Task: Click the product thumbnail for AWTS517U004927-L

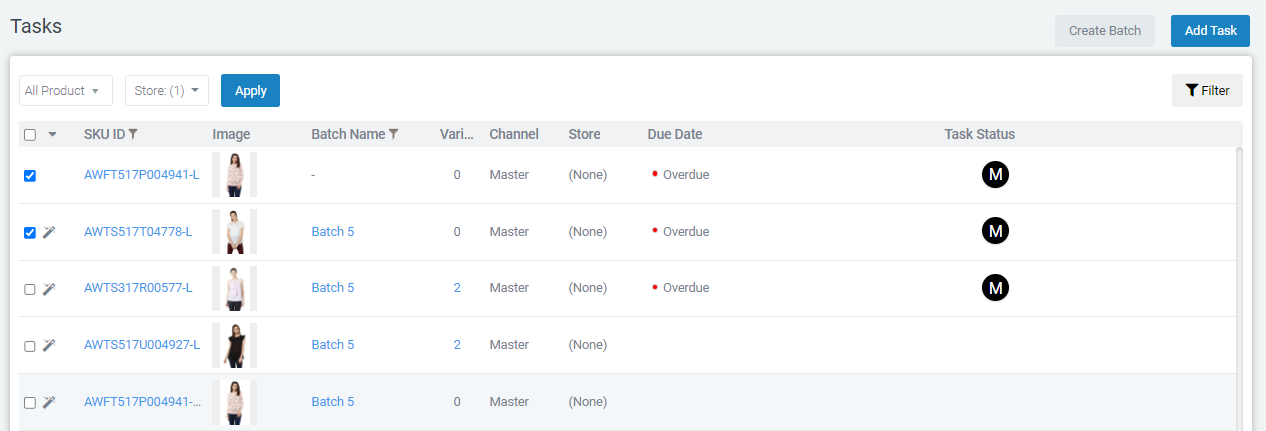Action: [x=235, y=345]
